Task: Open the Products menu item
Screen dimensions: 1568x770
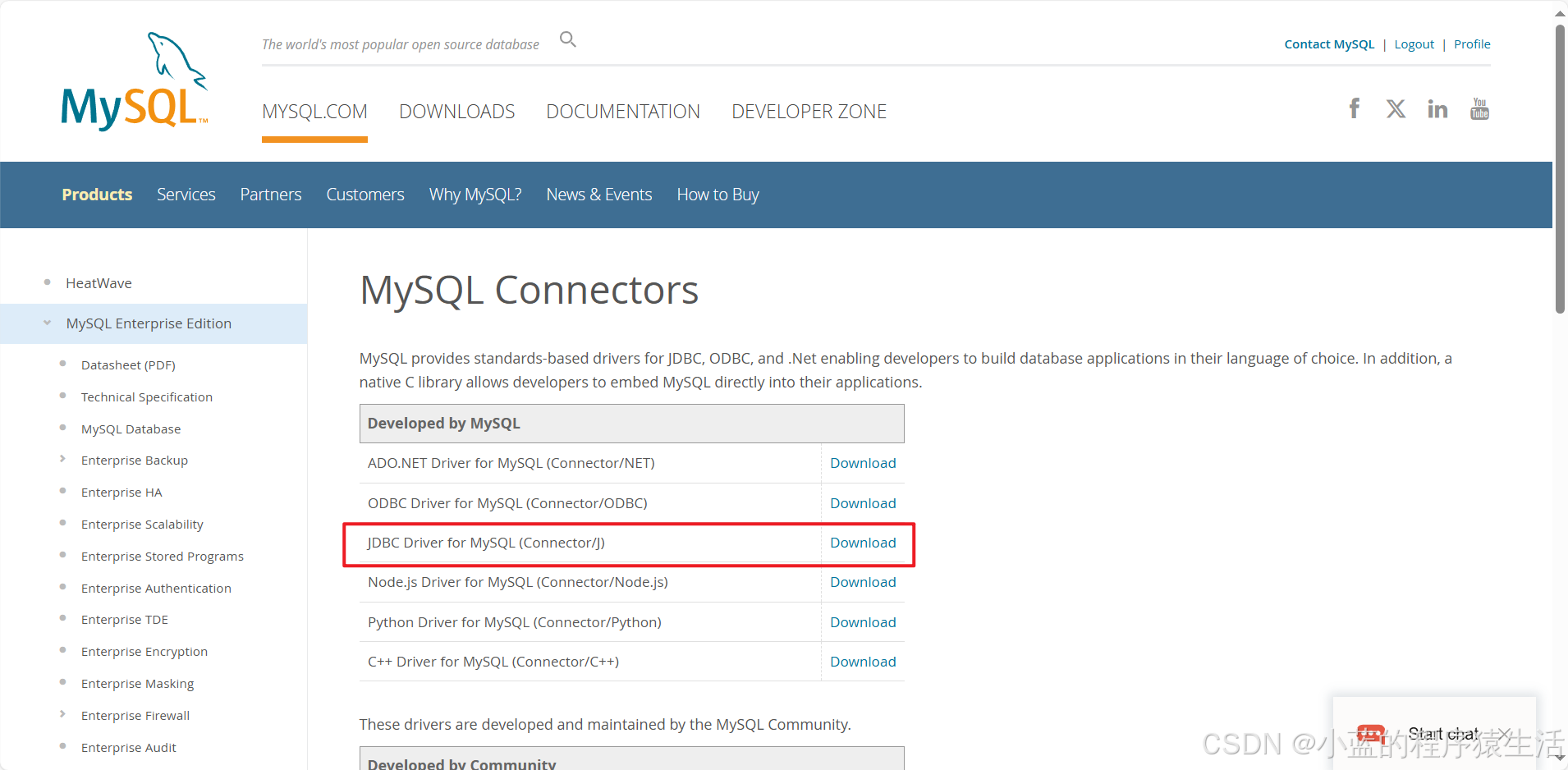Action: (97, 195)
